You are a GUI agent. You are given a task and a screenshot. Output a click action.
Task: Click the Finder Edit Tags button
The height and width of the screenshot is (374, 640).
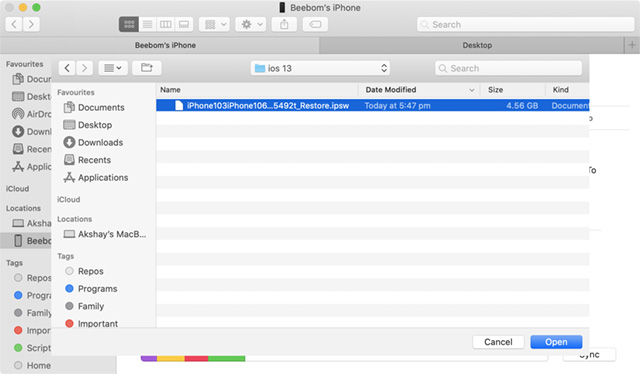(x=315, y=24)
